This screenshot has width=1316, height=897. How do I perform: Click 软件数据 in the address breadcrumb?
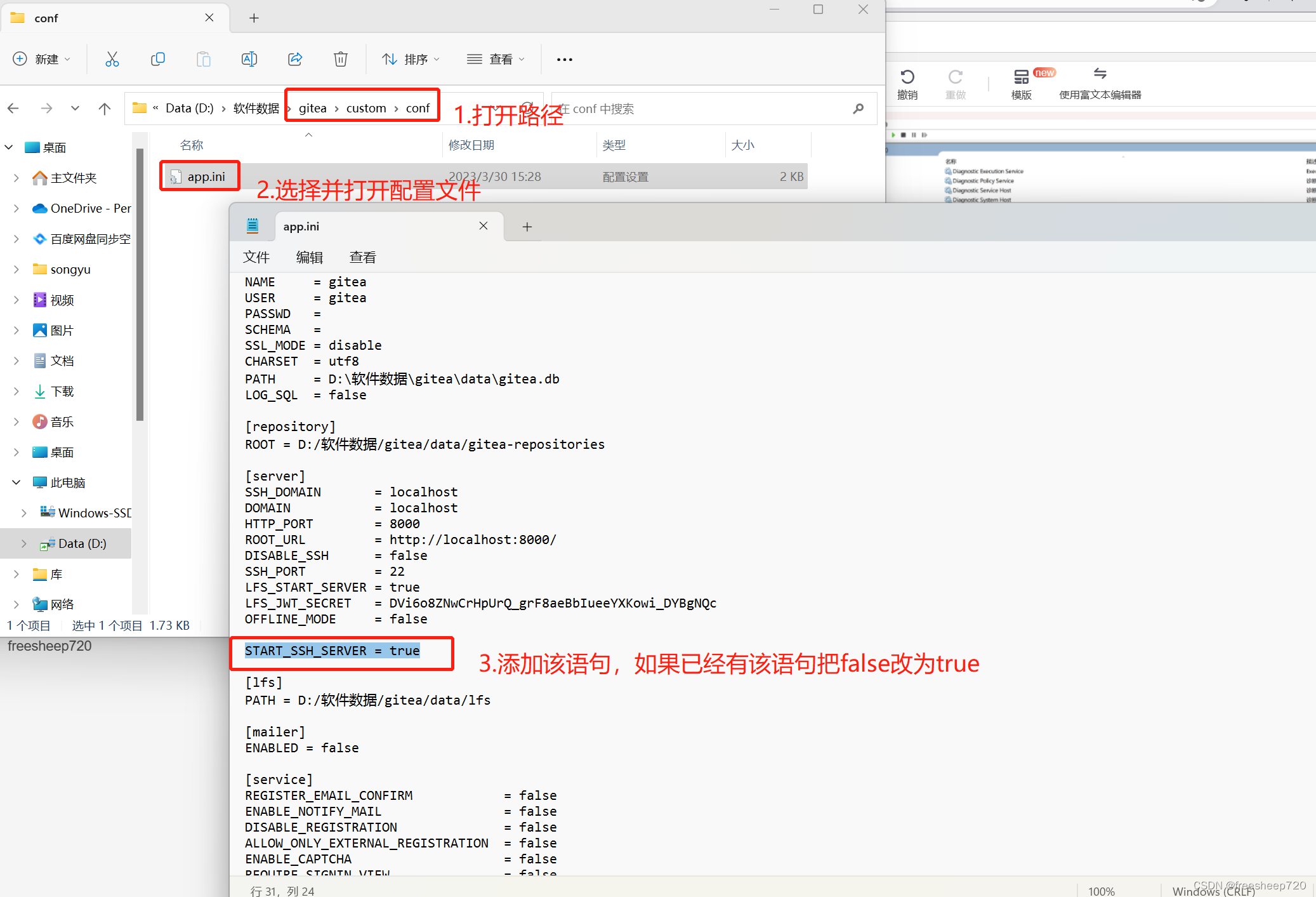pos(256,109)
